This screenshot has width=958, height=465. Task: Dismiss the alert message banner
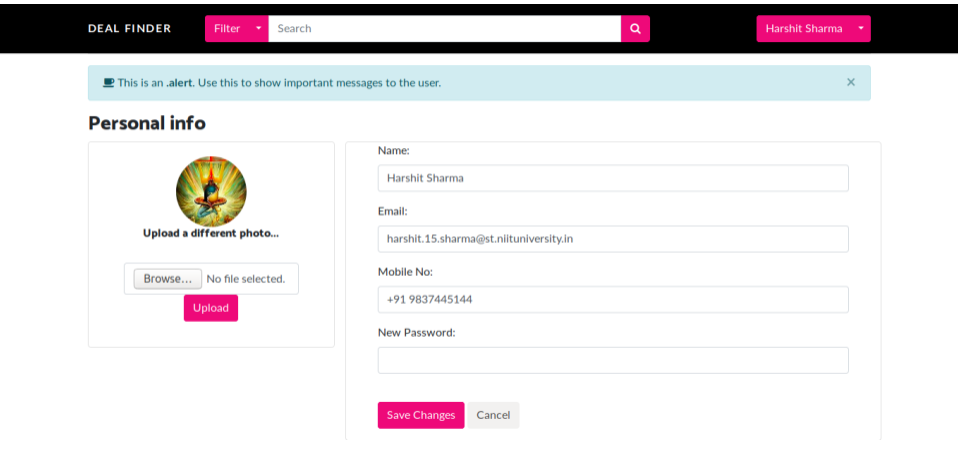click(851, 82)
